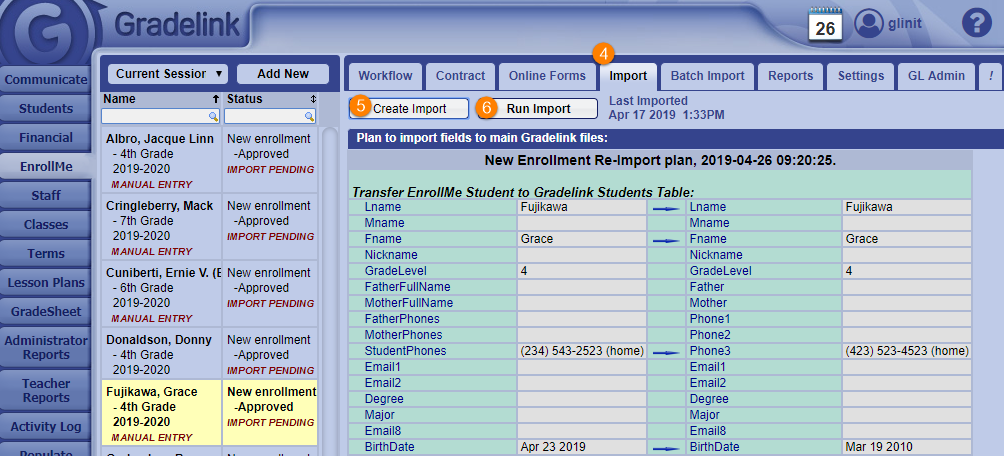
Task: Click the Add New button
Action: click(x=283, y=74)
